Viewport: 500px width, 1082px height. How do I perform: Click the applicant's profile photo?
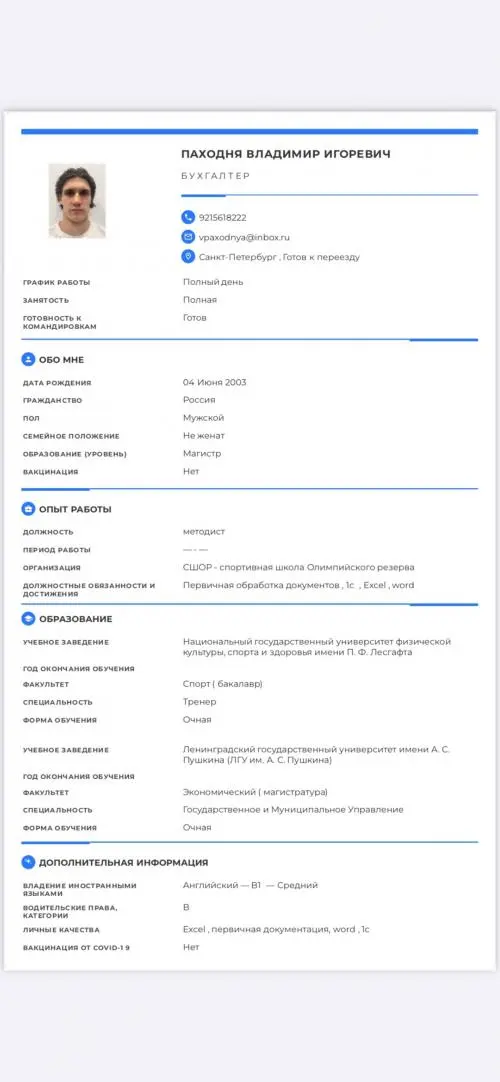click(77, 201)
